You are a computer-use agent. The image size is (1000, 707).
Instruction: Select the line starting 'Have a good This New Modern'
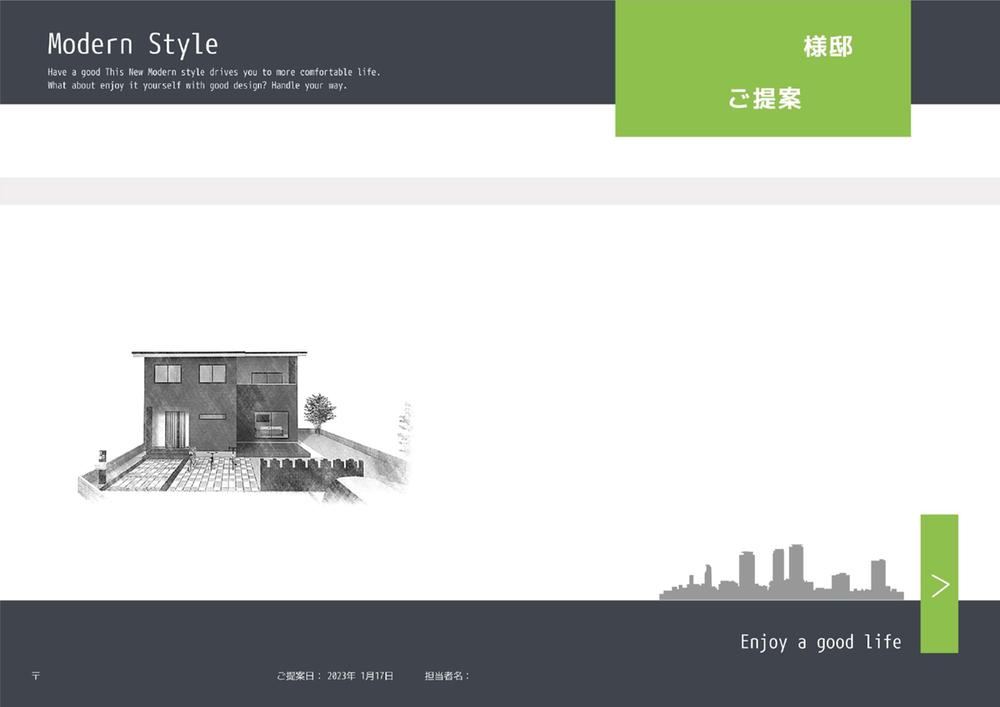click(x=214, y=72)
